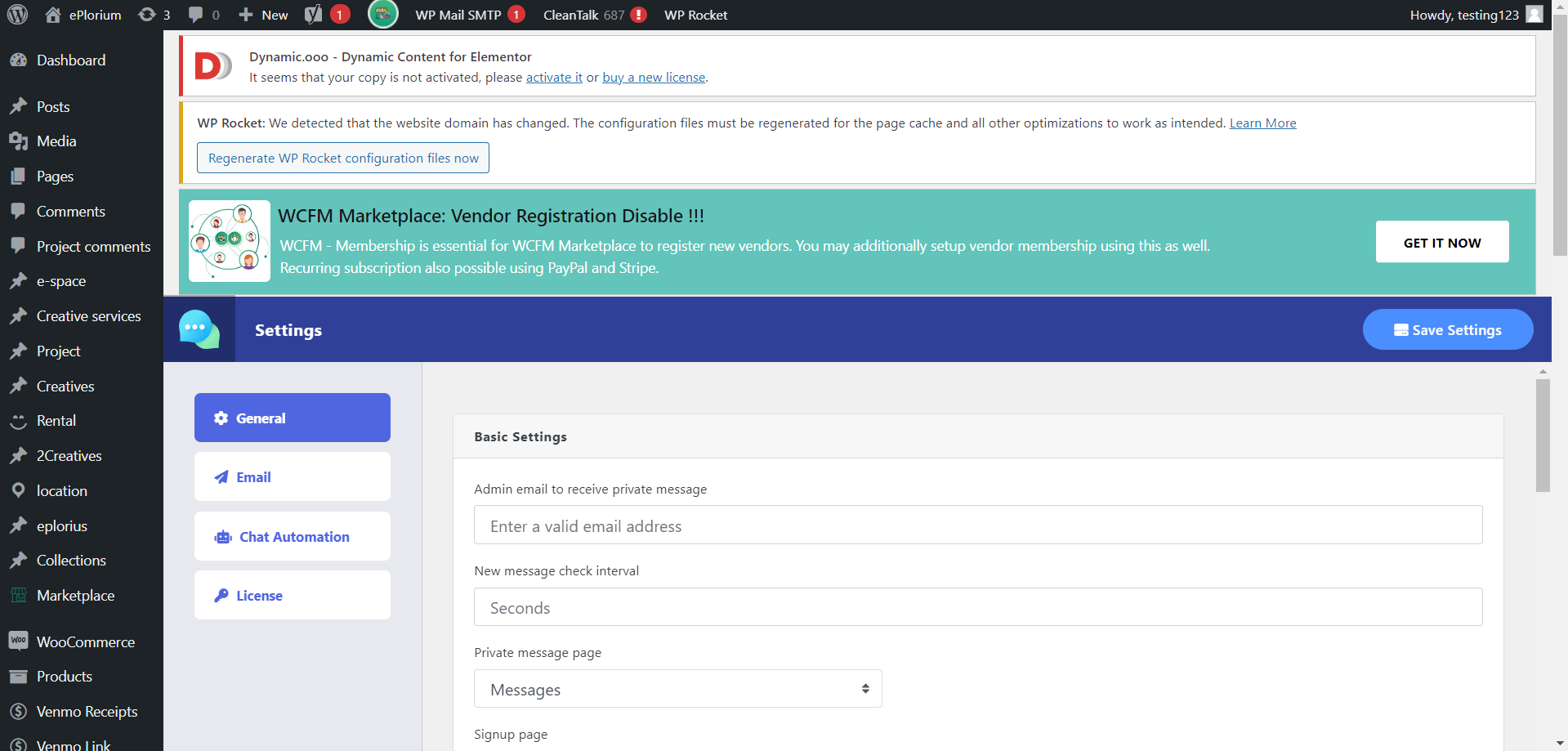
Task: Click the Marketplace store icon
Action: tap(18, 595)
